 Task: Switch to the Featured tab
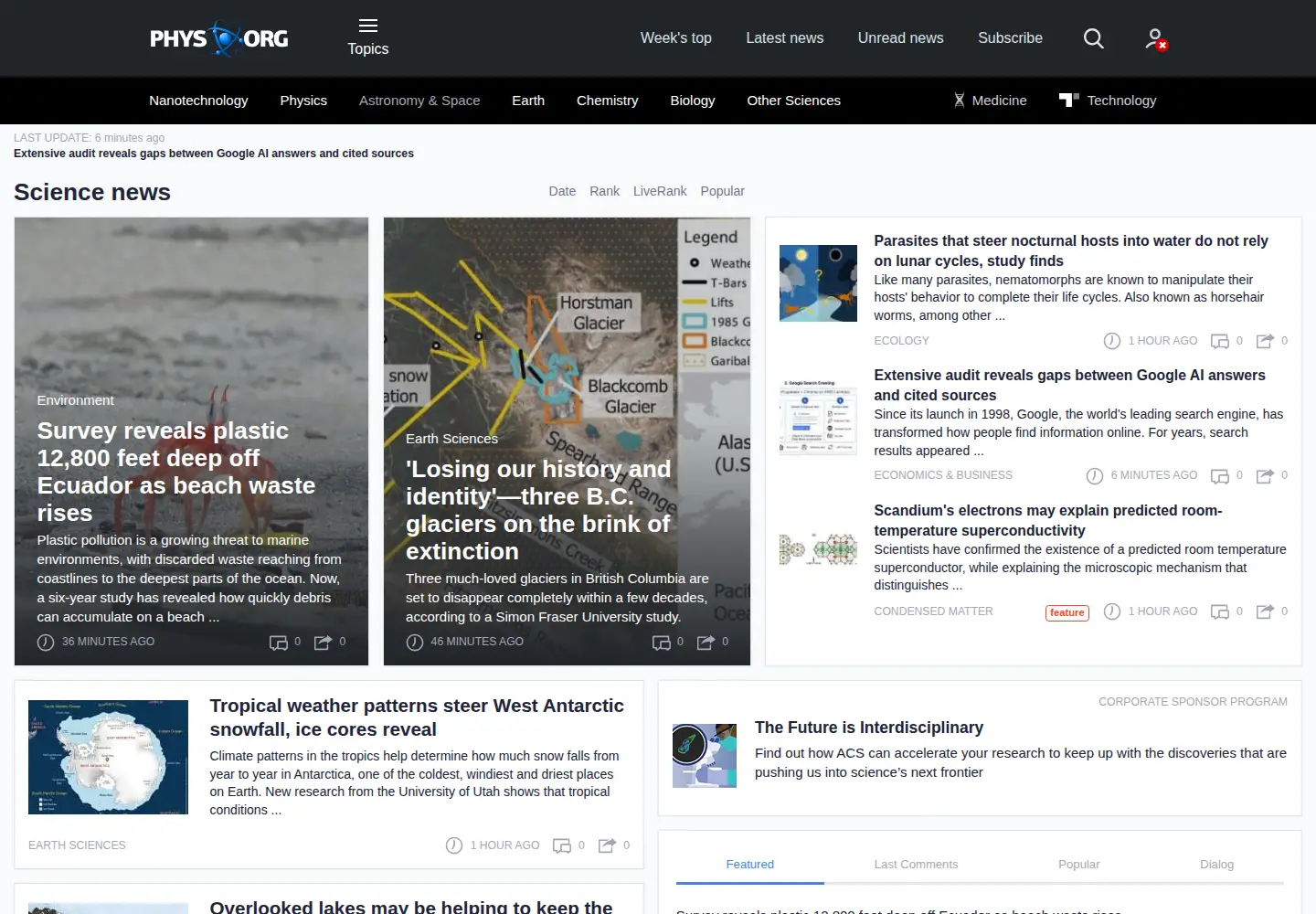click(750, 865)
